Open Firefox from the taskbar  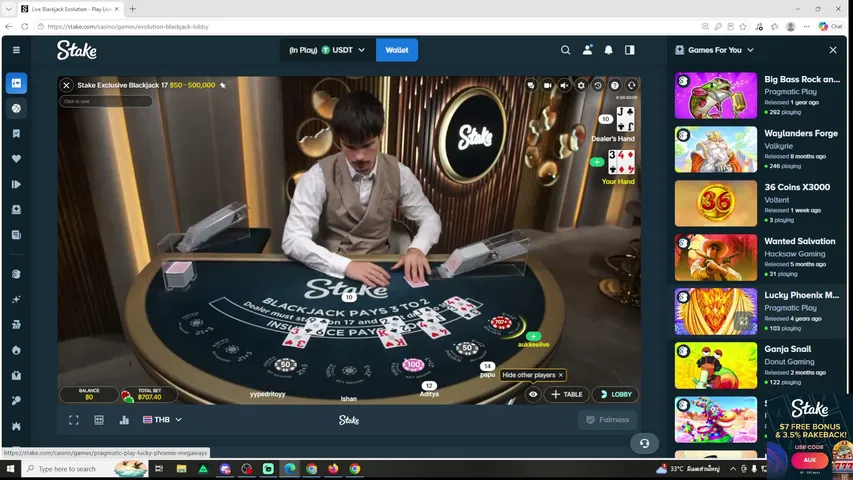tap(333, 469)
